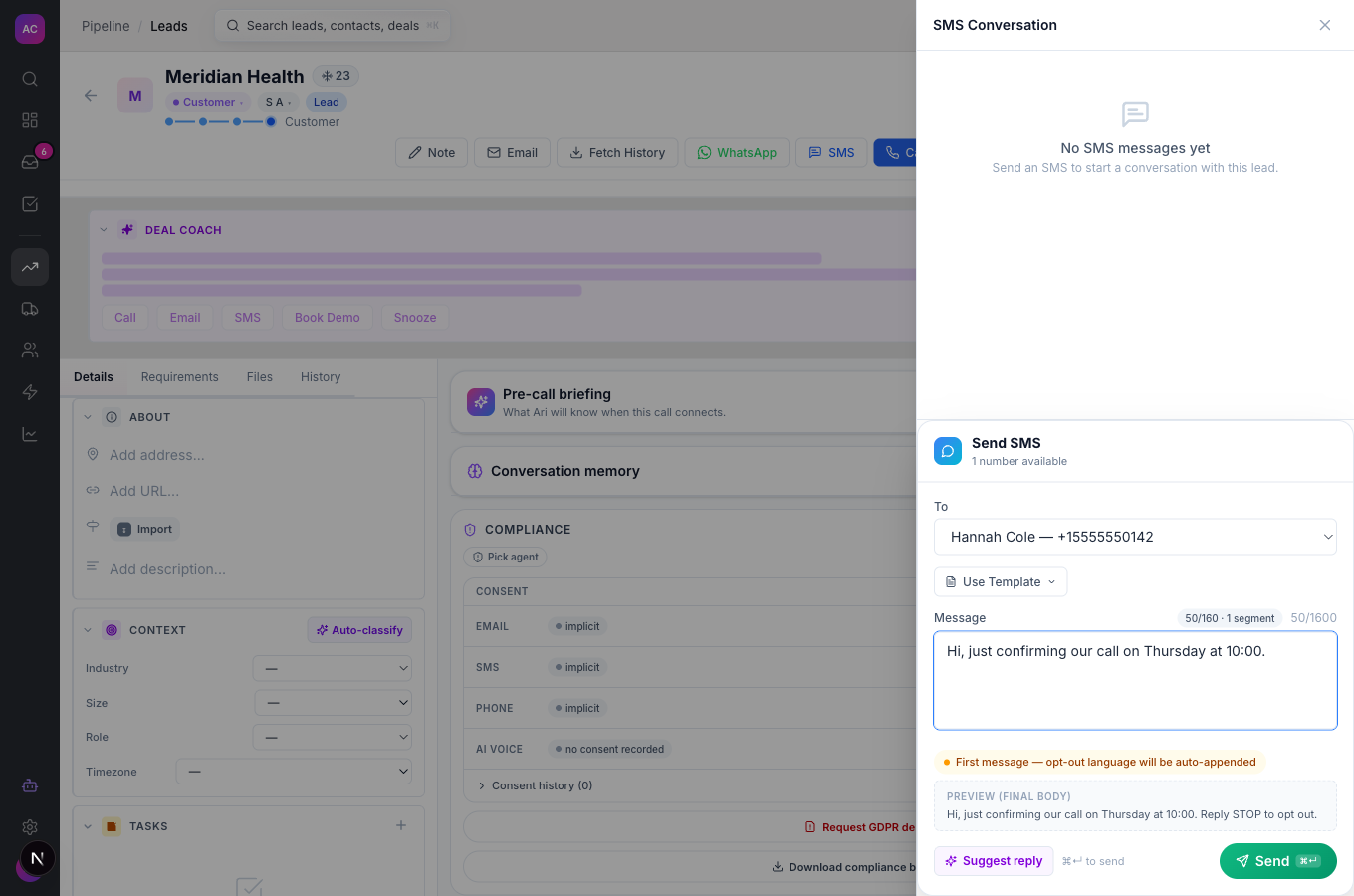The width and height of the screenshot is (1354, 896).
Task: Click the Auto-classify button
Action: point(359,630)
